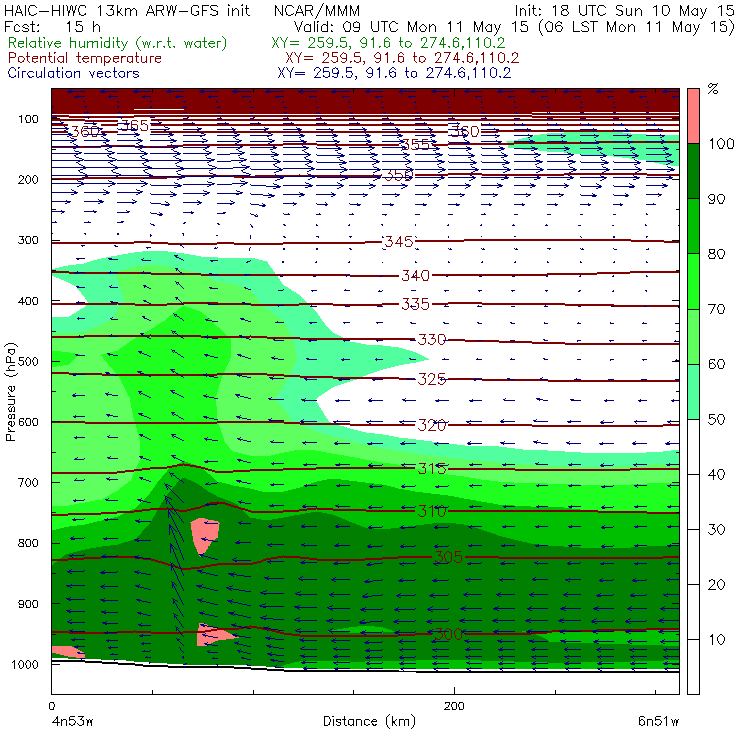Image resolution: width=740 pixels, height=740 pixels.
Task: Click the '100' colorbar scale label
Action: tap(722, 143)
